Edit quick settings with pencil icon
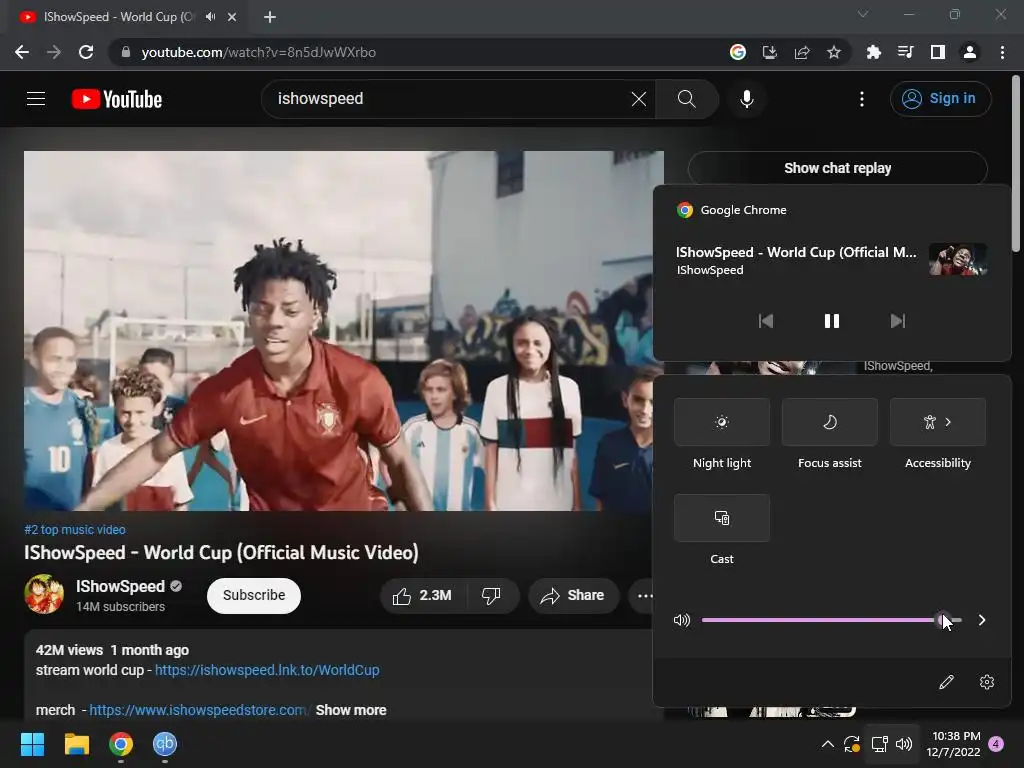 tap(946, 682)
